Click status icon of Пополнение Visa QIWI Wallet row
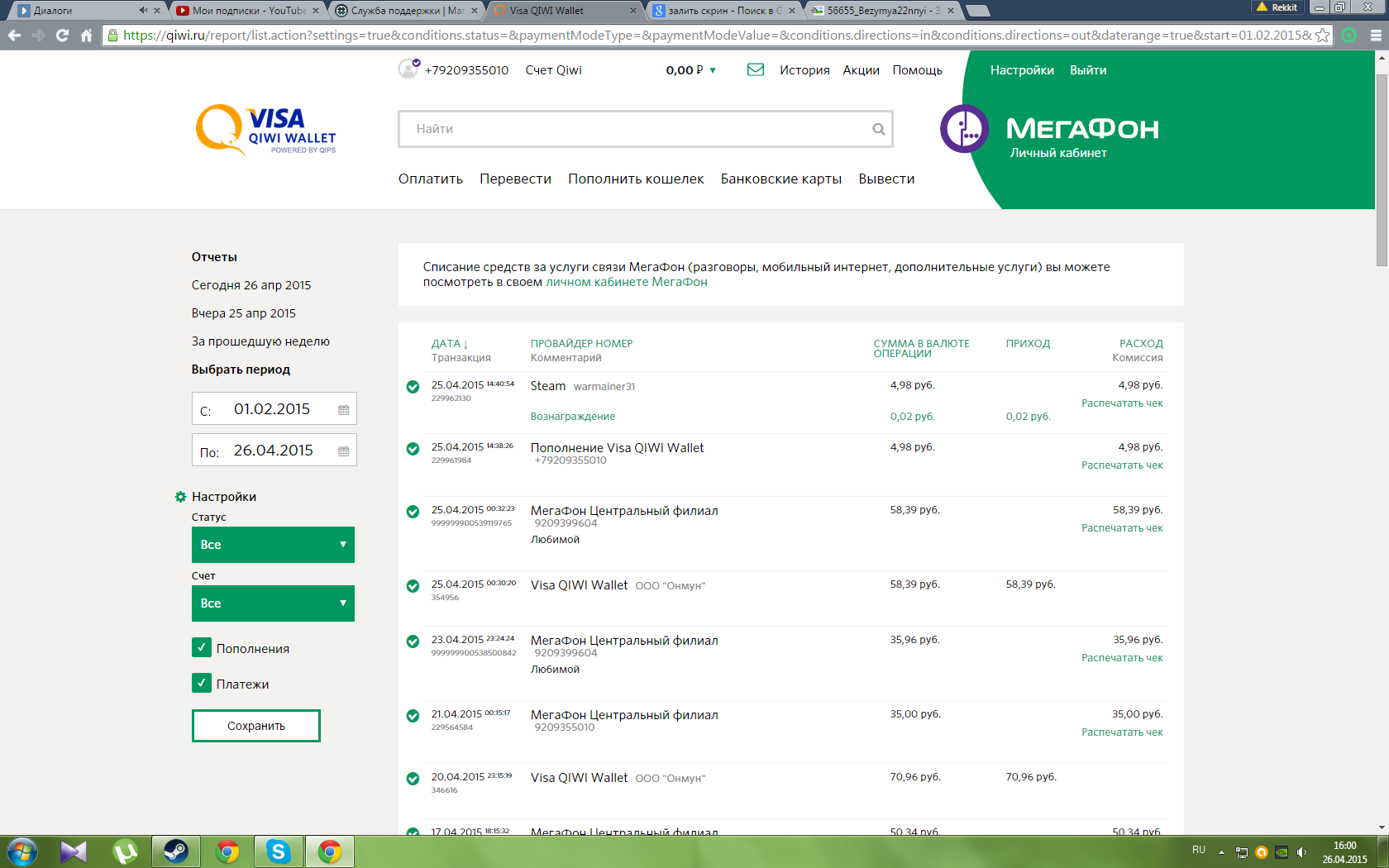The width and height of the screenshot is (1389, 868). point(413,449)
